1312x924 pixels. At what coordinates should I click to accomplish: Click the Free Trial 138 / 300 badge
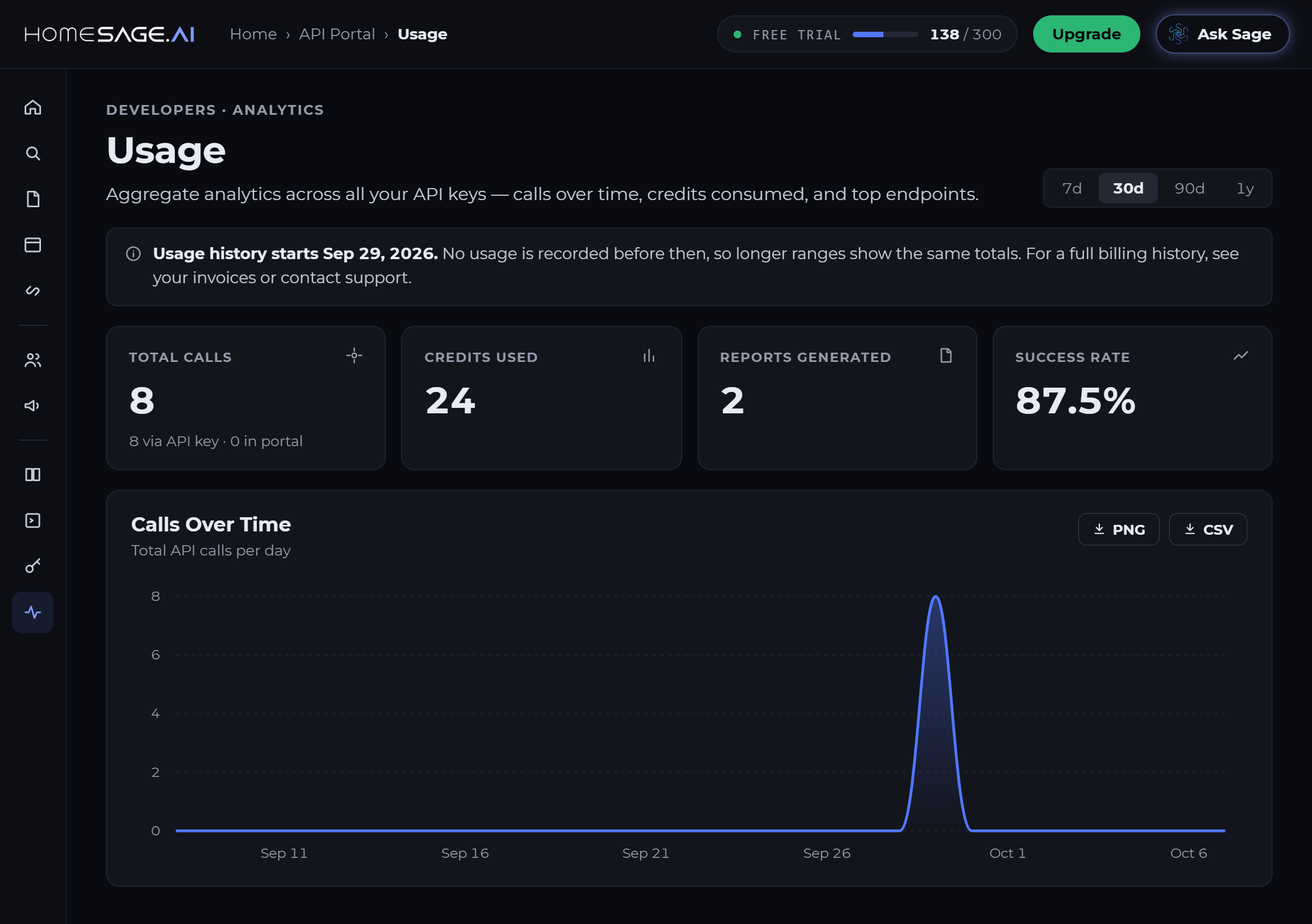867,34
